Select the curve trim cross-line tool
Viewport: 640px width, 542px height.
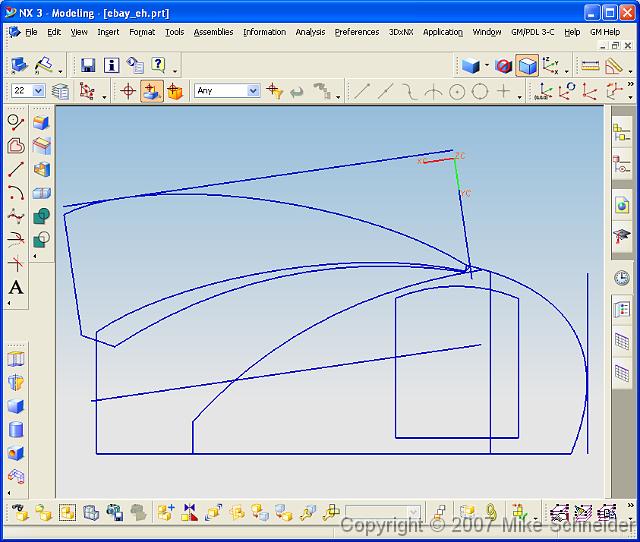coord(16,264)
